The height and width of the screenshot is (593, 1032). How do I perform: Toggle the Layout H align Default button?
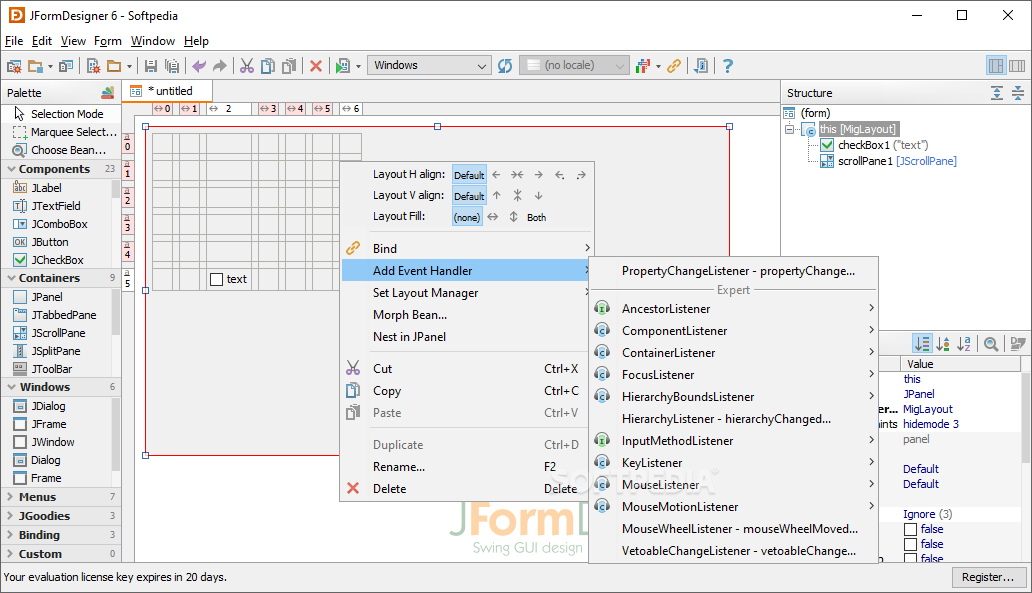click(x=469, y=175)
